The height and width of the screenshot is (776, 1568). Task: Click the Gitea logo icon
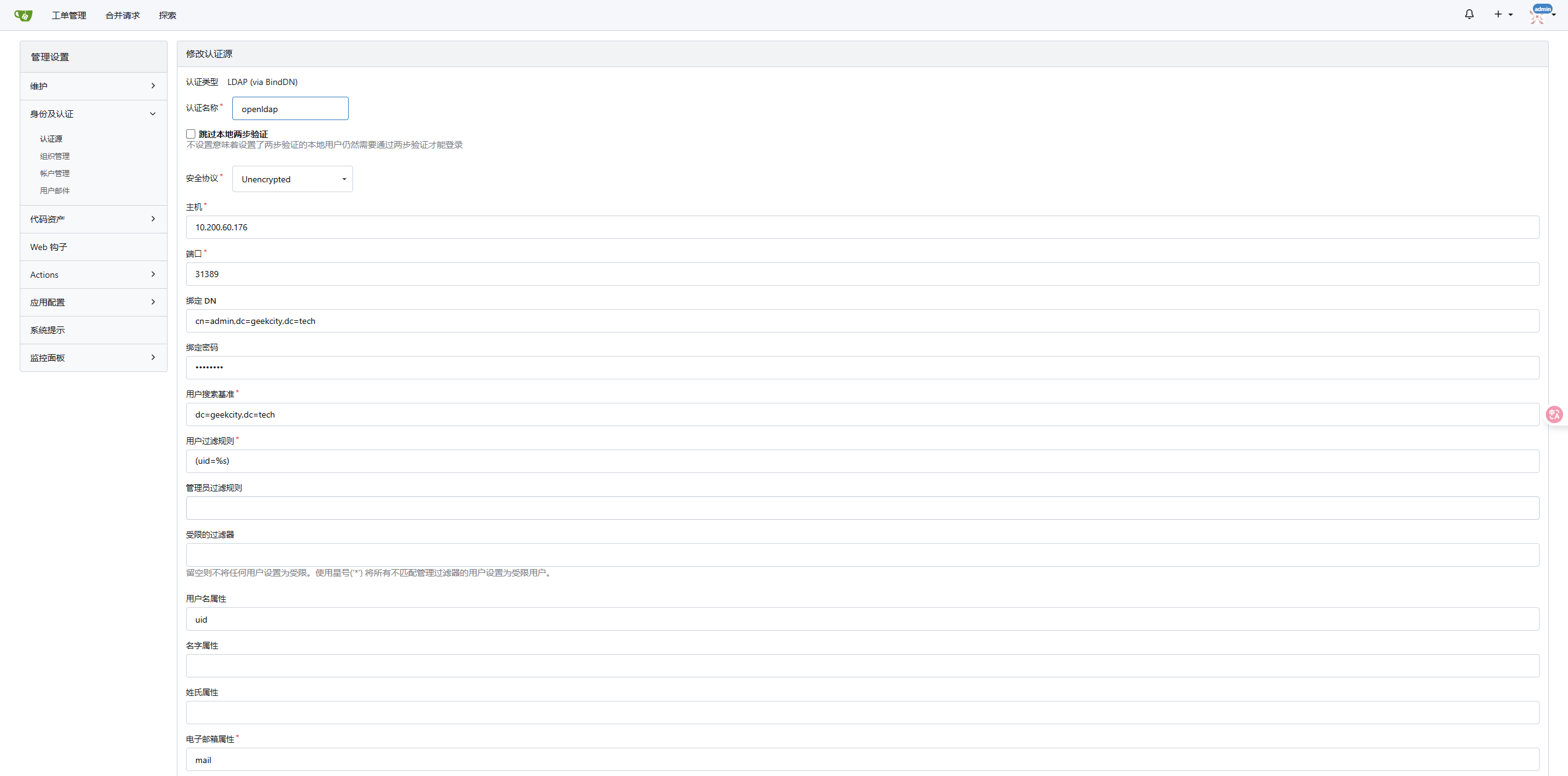pyautogui.click(x=23, y=15)
